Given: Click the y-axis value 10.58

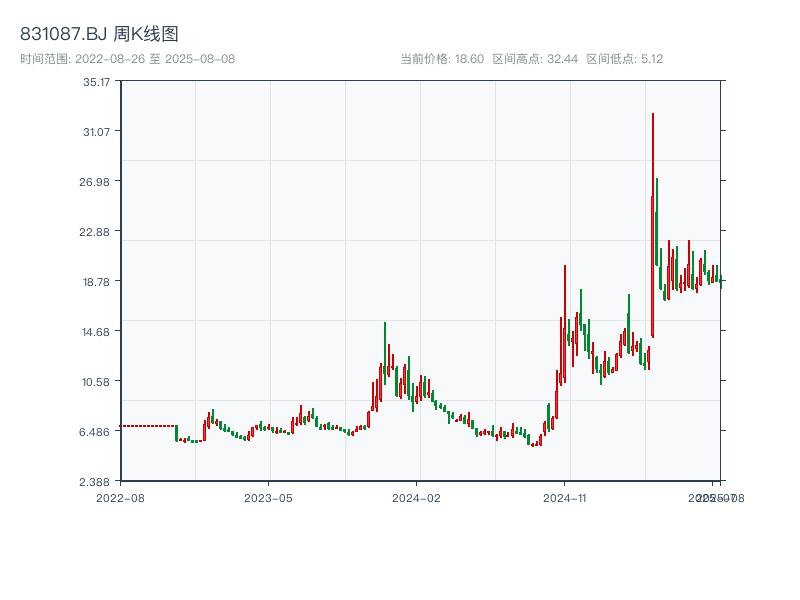Looking at the screenshot, I should 96,382.
